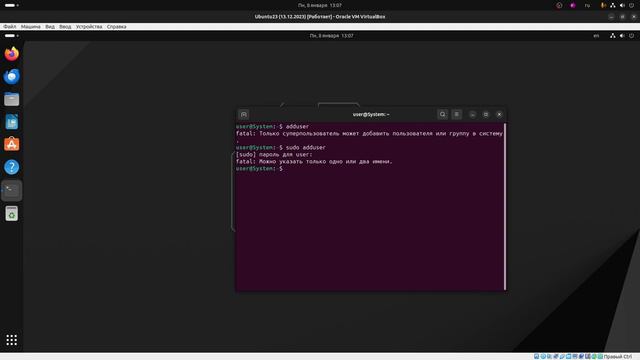Maximize the terminal window
This screenshot has width=640, height=360.
pyautogui.click(x=486, y=115)
